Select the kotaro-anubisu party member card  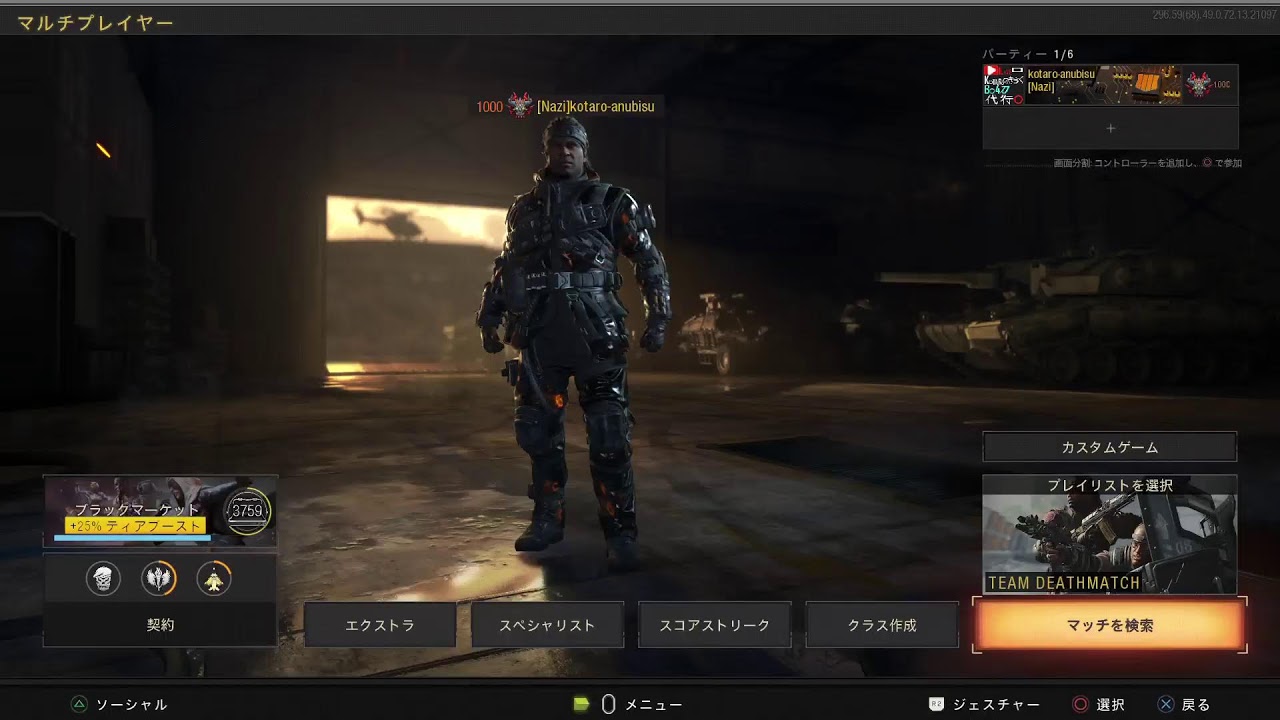pos(1110,85)
